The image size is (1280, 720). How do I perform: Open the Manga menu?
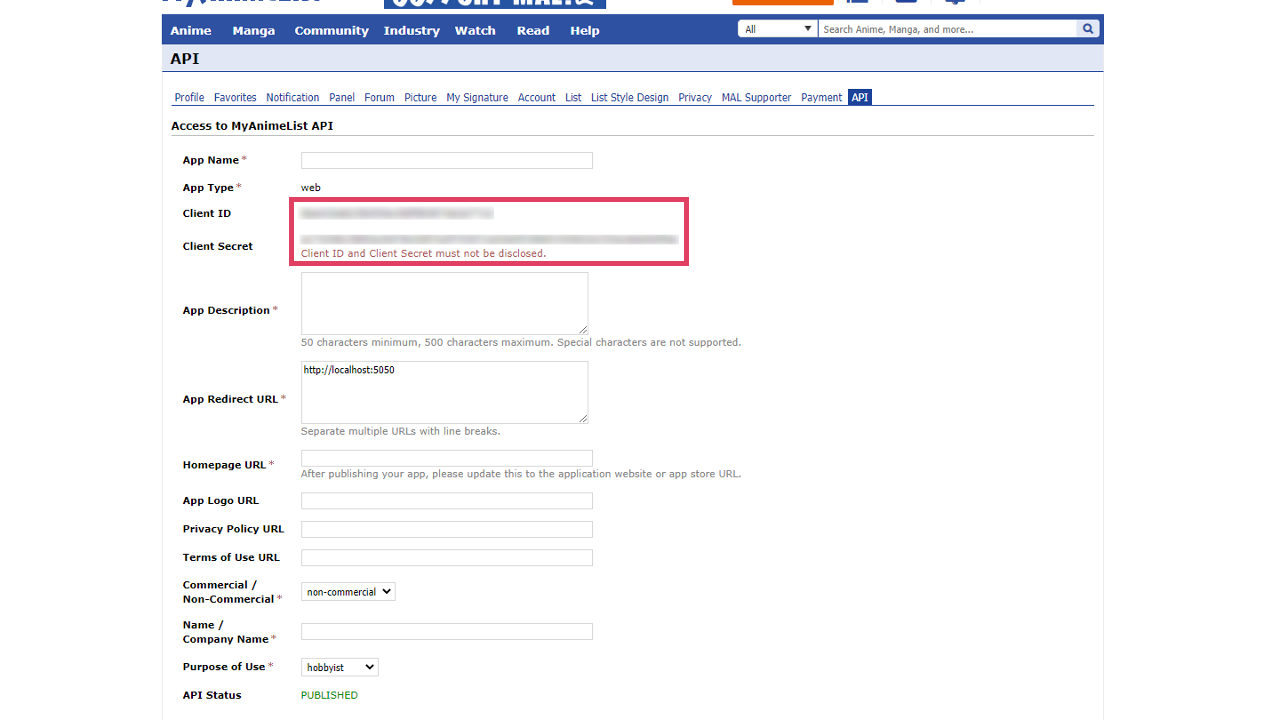pos(254,30)
